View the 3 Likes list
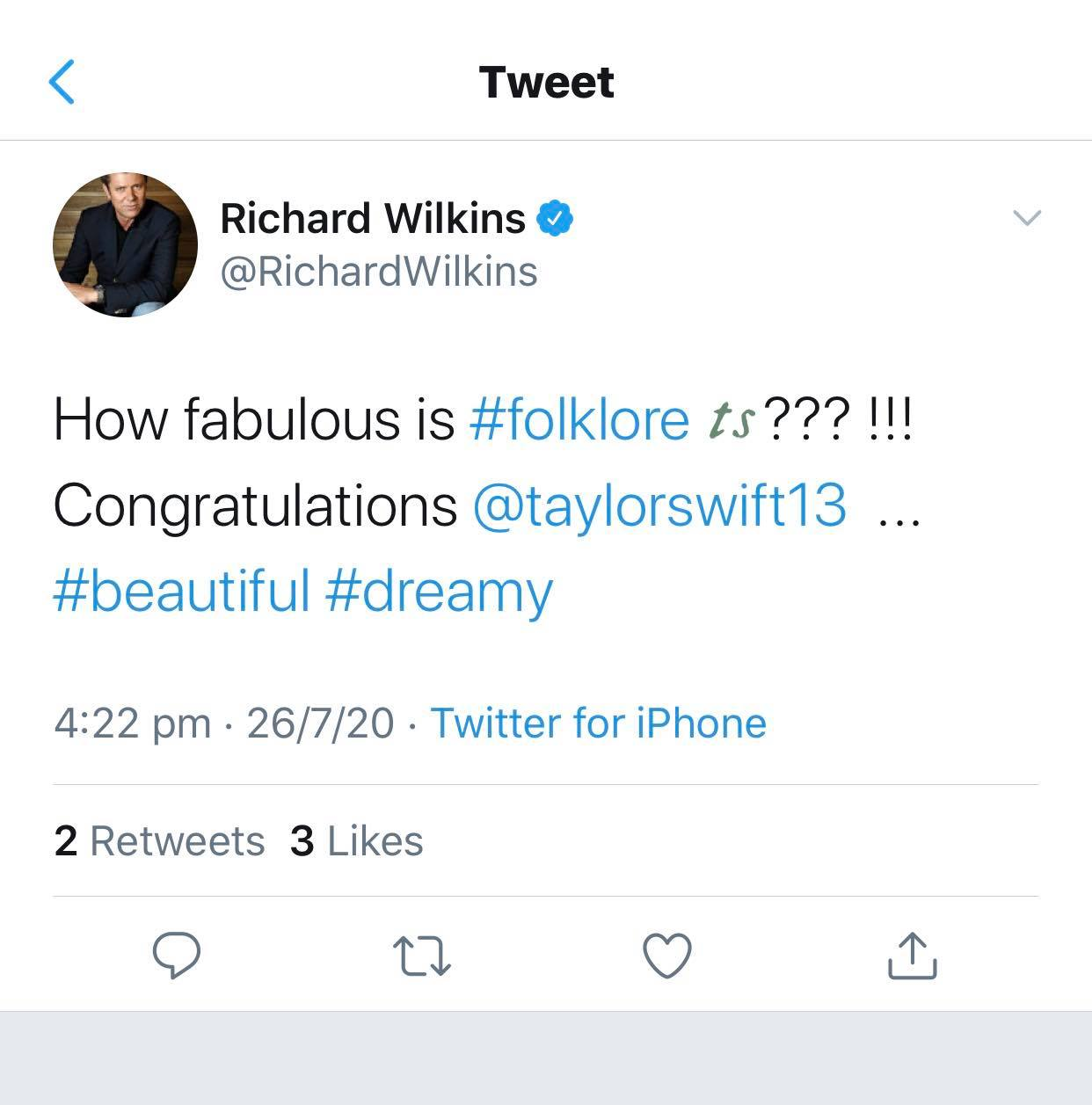 356,840
